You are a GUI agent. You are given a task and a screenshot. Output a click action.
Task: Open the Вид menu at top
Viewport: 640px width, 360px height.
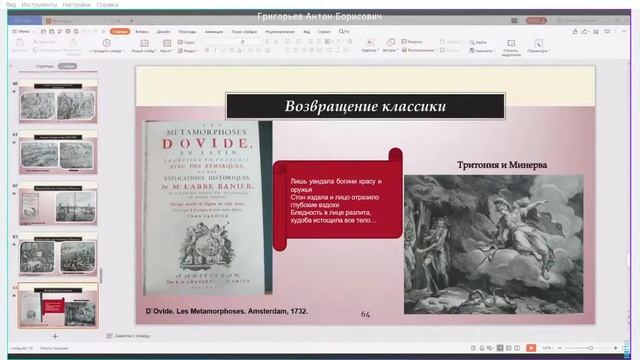coord(11,4)
